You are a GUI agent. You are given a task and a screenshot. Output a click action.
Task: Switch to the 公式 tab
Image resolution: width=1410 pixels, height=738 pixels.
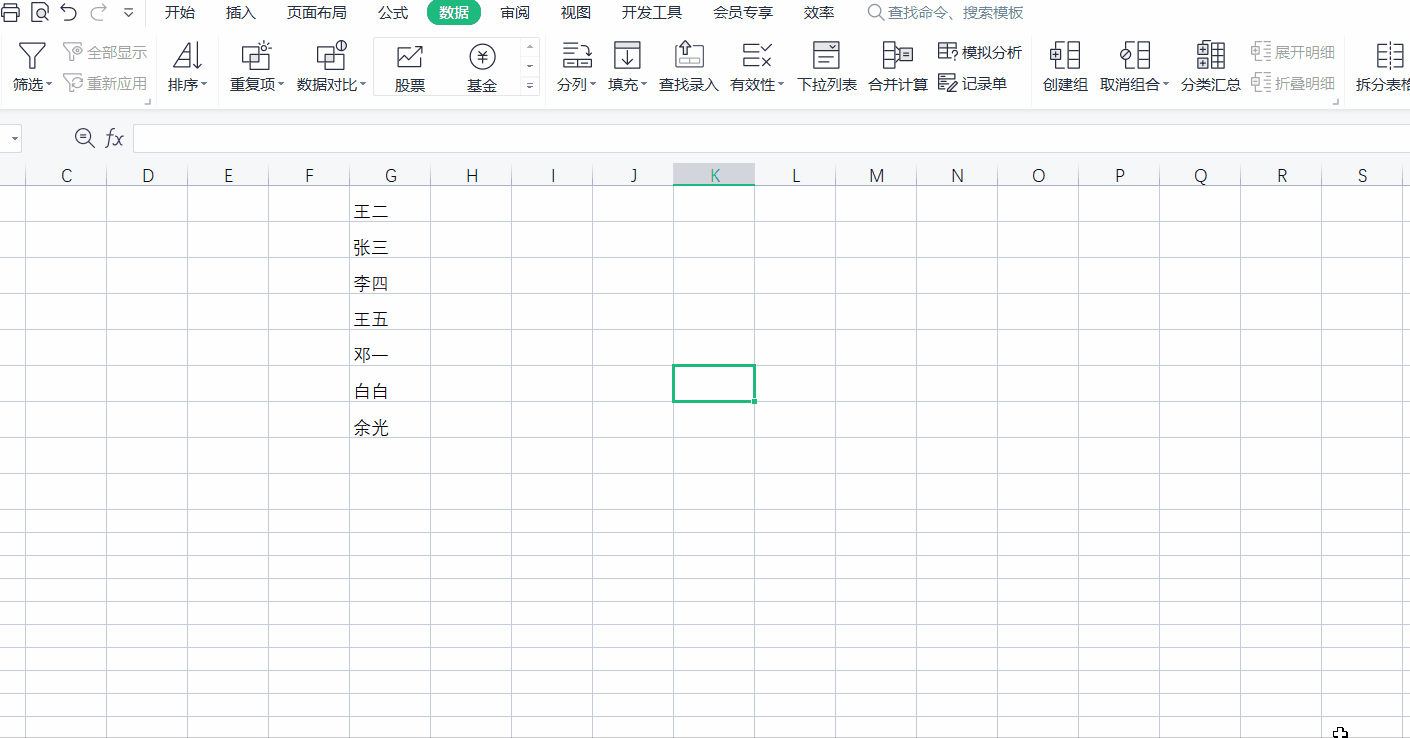393,13
